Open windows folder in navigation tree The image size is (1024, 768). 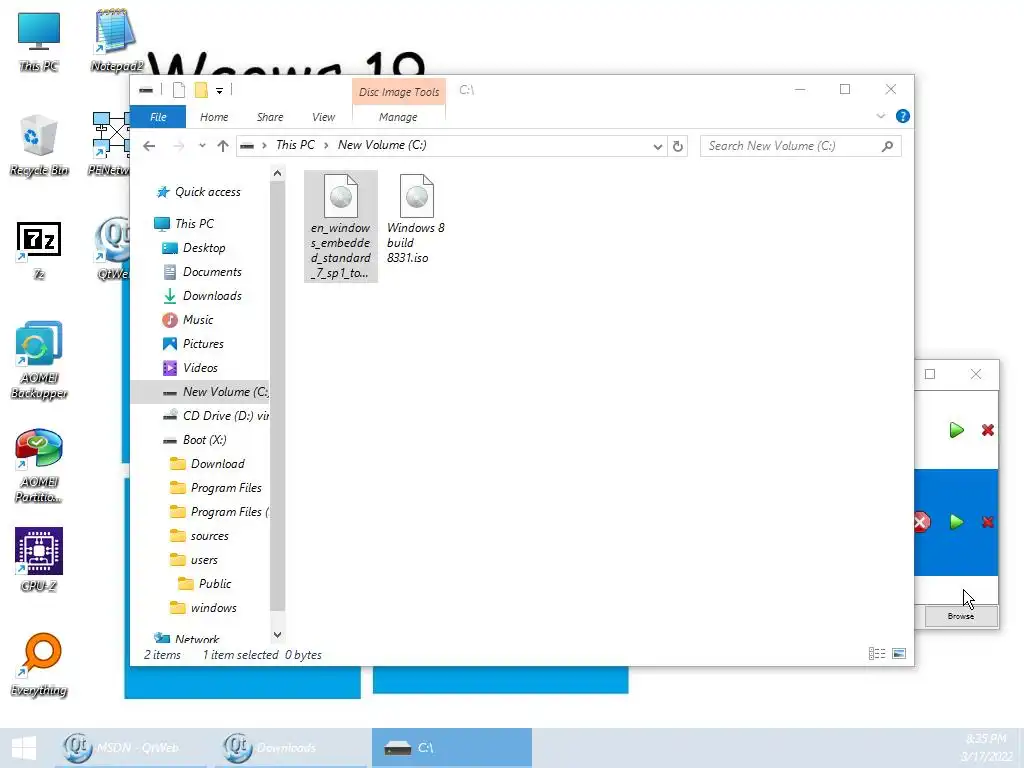203,609
